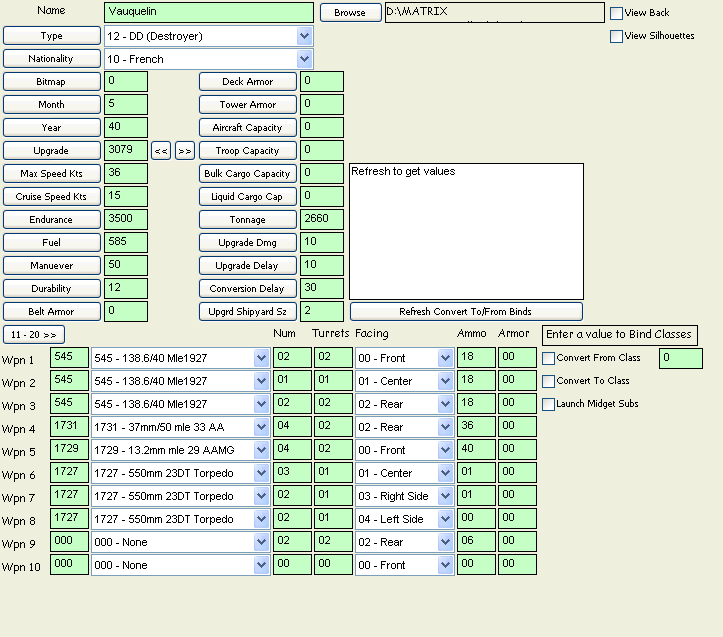This screenshot has height=637, width=723.
Task: Click the D:\MATRIX path field
Action: (495, 12)
